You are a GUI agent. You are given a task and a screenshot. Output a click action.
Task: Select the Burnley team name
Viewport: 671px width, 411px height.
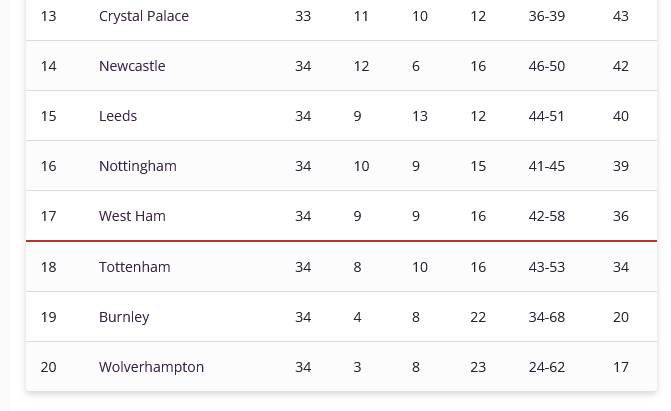pos(124,317)
